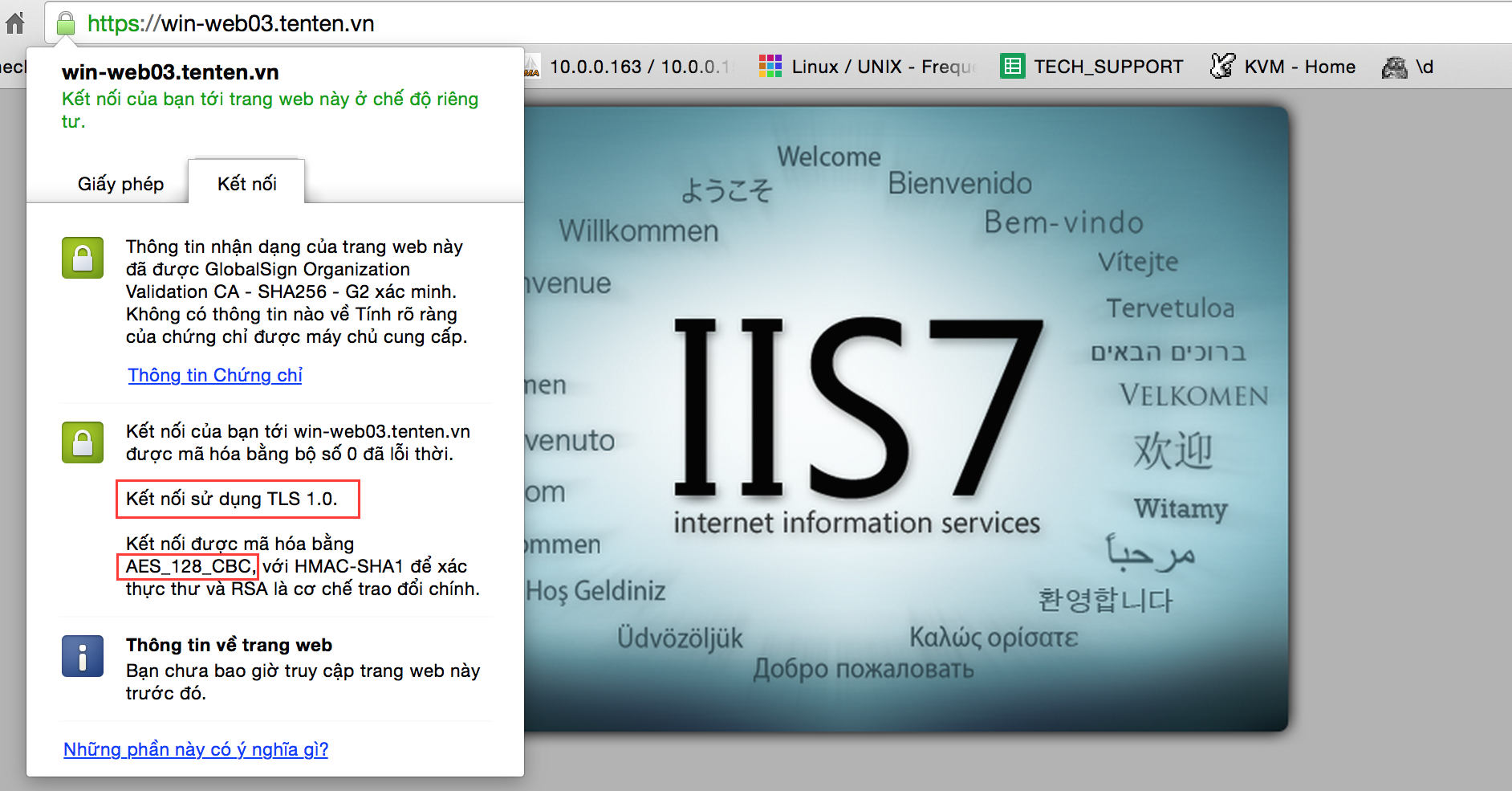
Task: Click the 'Добро пожаловать' text on IIS image
Action: pos(864,668)
